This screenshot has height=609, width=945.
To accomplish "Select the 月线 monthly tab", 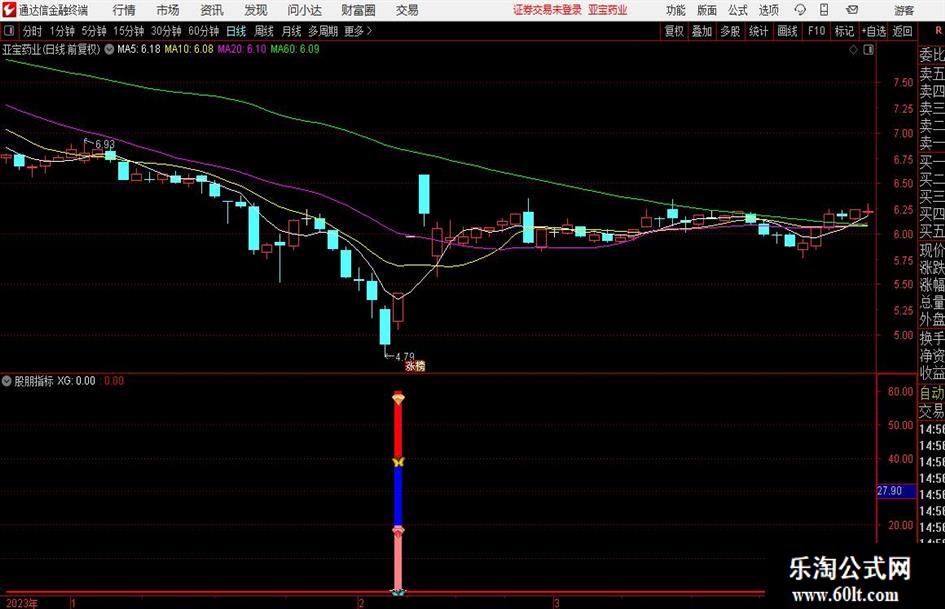I will coord(292,31).
